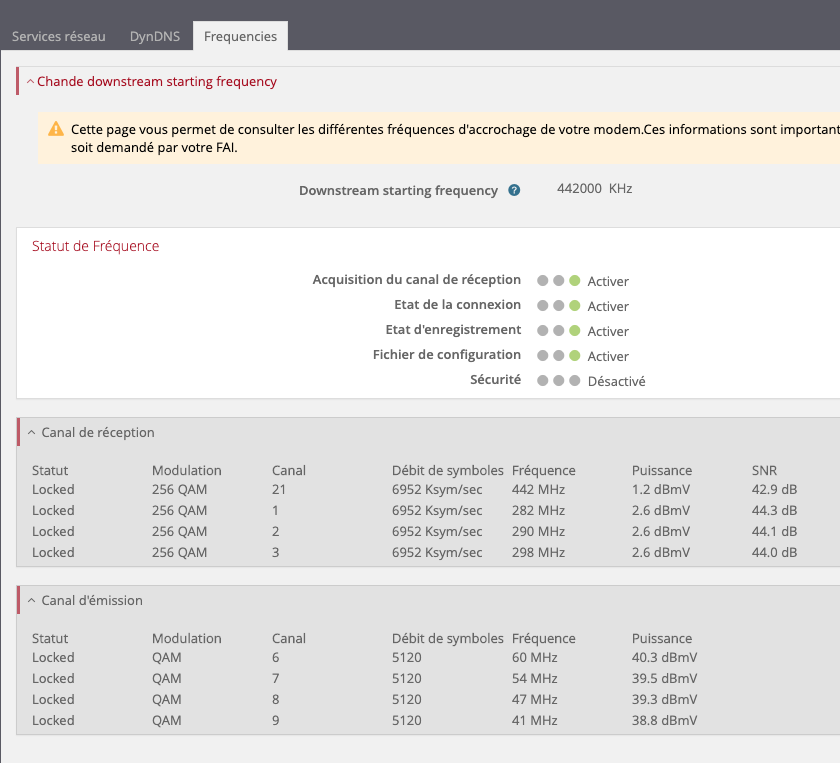The image size is (840, 763).
Task: Click the warning triangle icon in the notice
Action: [x=55, y=130]
